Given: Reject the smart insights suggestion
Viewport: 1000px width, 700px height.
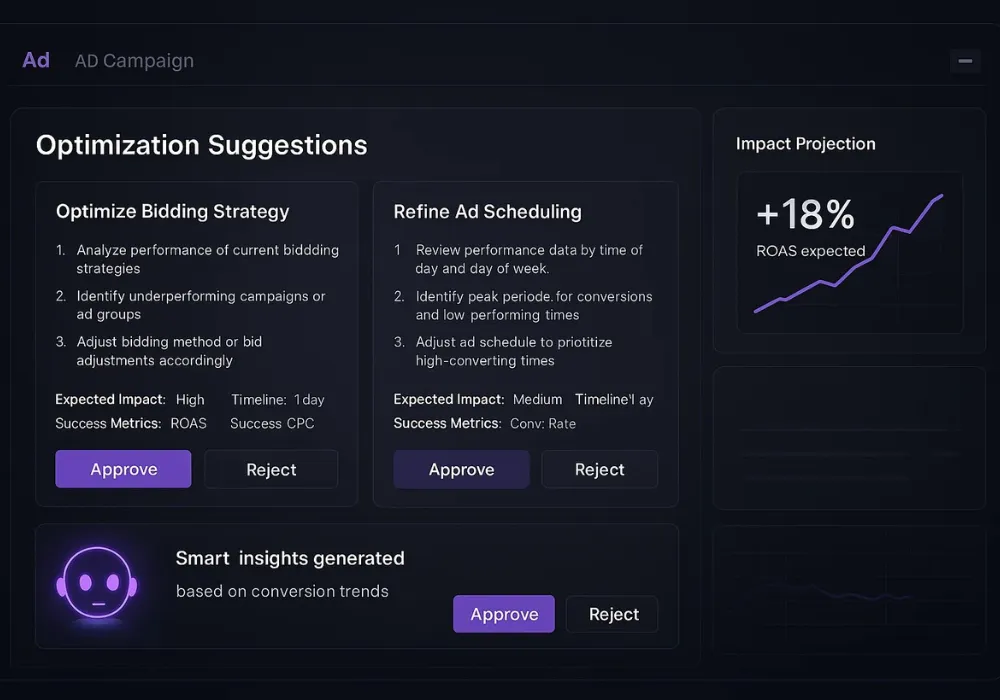Looking at the screenshot, I should point(613,614).
